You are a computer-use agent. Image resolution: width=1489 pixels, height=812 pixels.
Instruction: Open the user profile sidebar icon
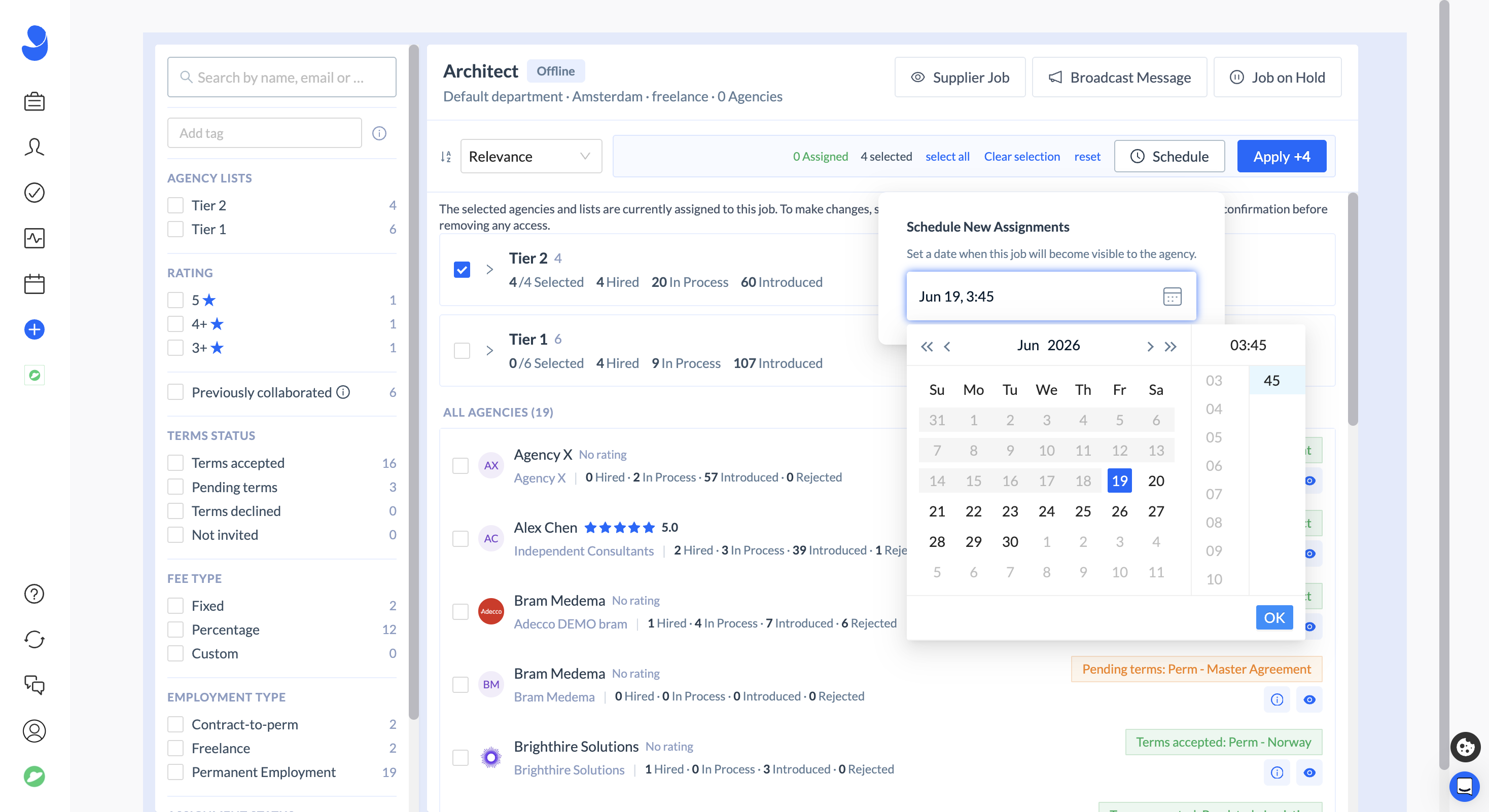[x=34, y=730]
